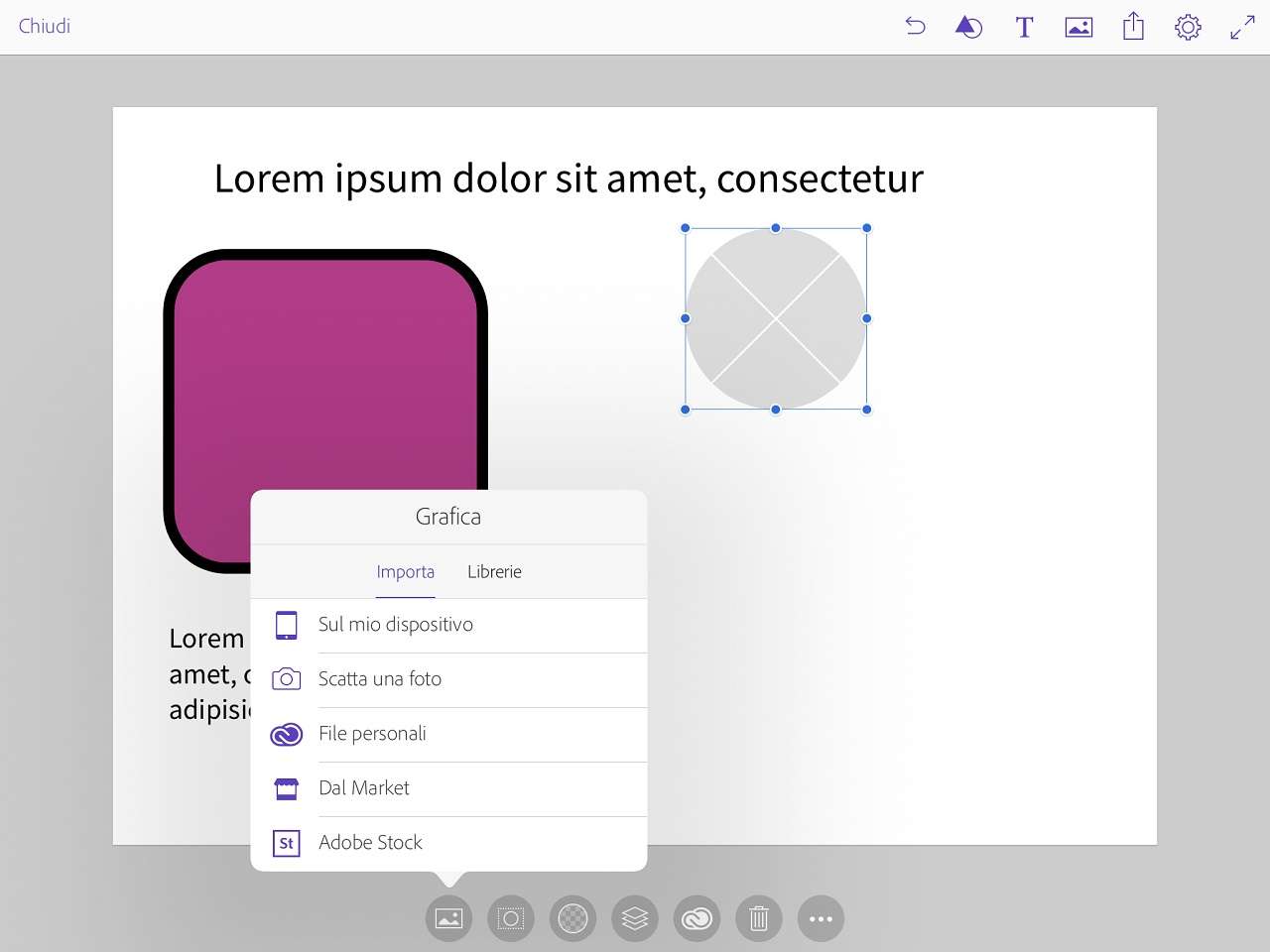Click the undo arrow icon
This screenshot has height=952, width=1270.
(x=915, y=27)
